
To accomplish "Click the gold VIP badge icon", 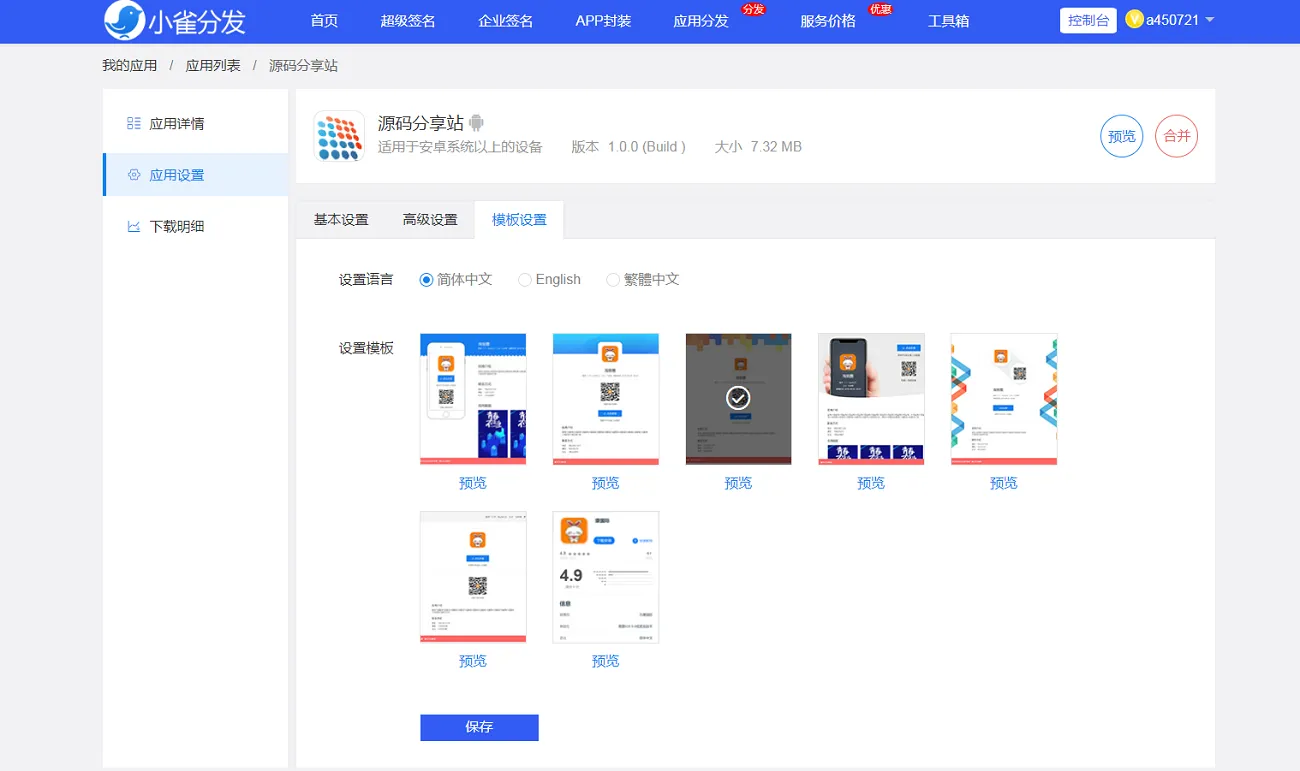I will point(1134,20).
